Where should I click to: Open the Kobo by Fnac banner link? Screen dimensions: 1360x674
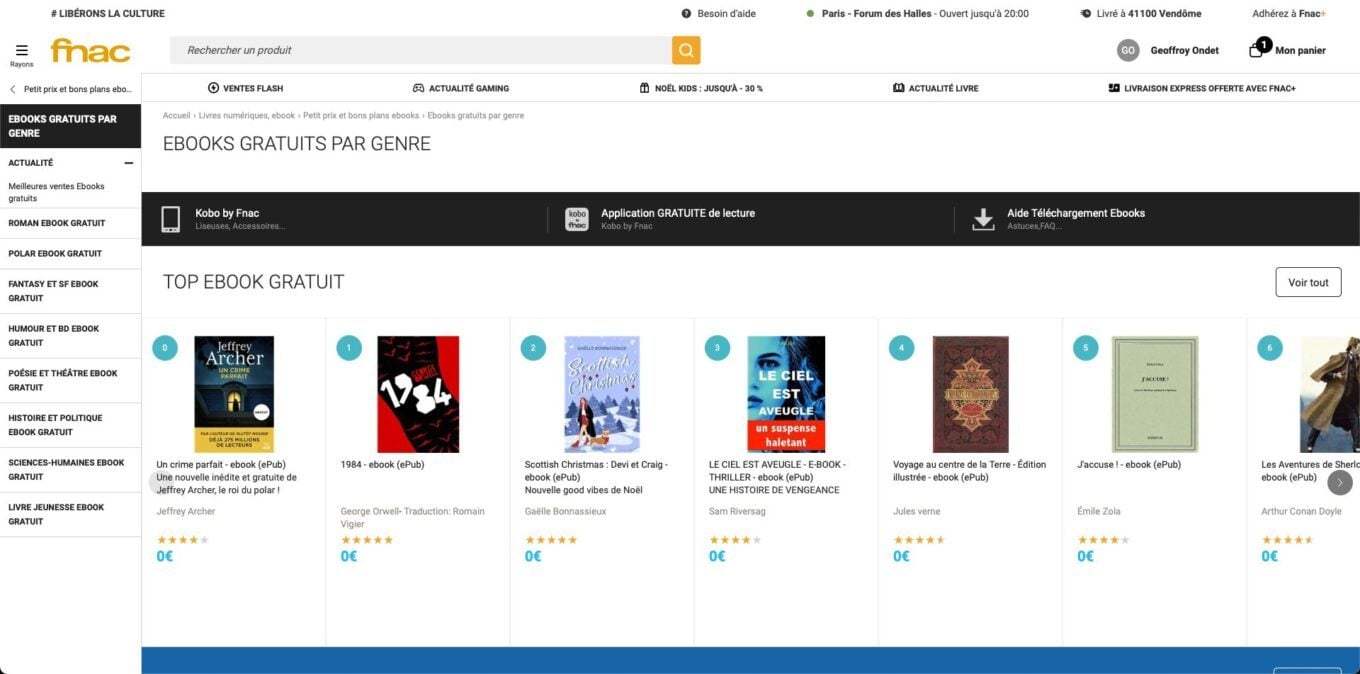pos(227,213)
